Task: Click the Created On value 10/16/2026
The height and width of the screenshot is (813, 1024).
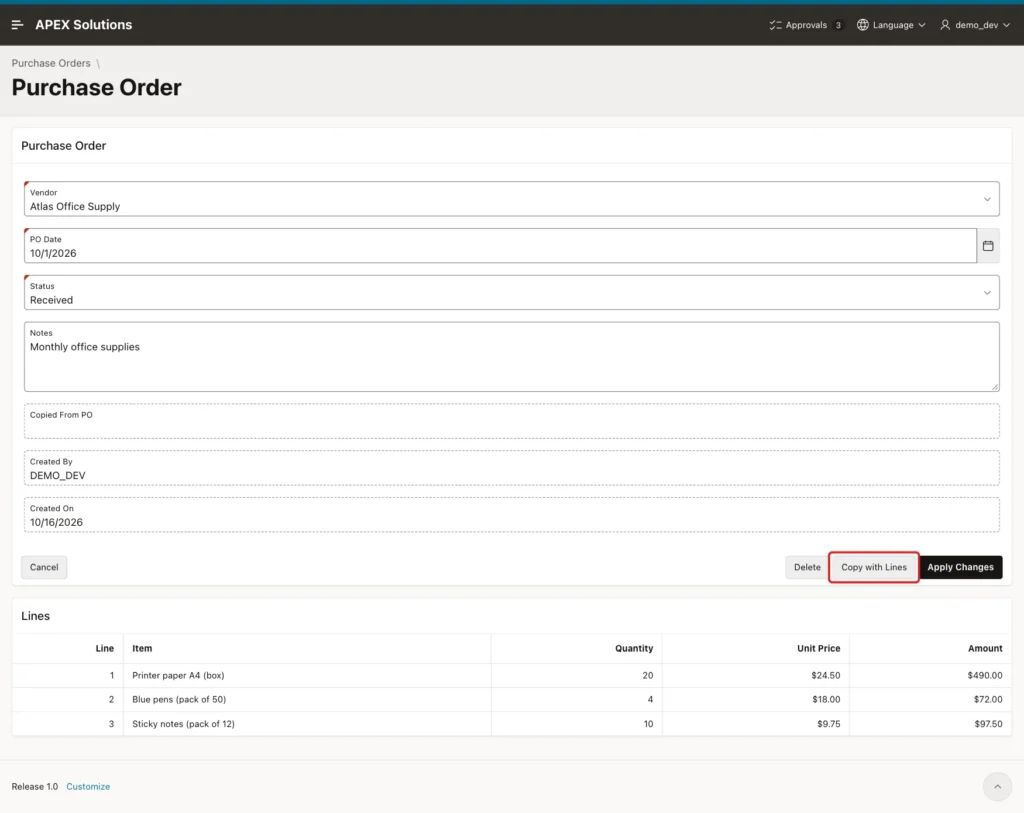Action: coord(56,522)
